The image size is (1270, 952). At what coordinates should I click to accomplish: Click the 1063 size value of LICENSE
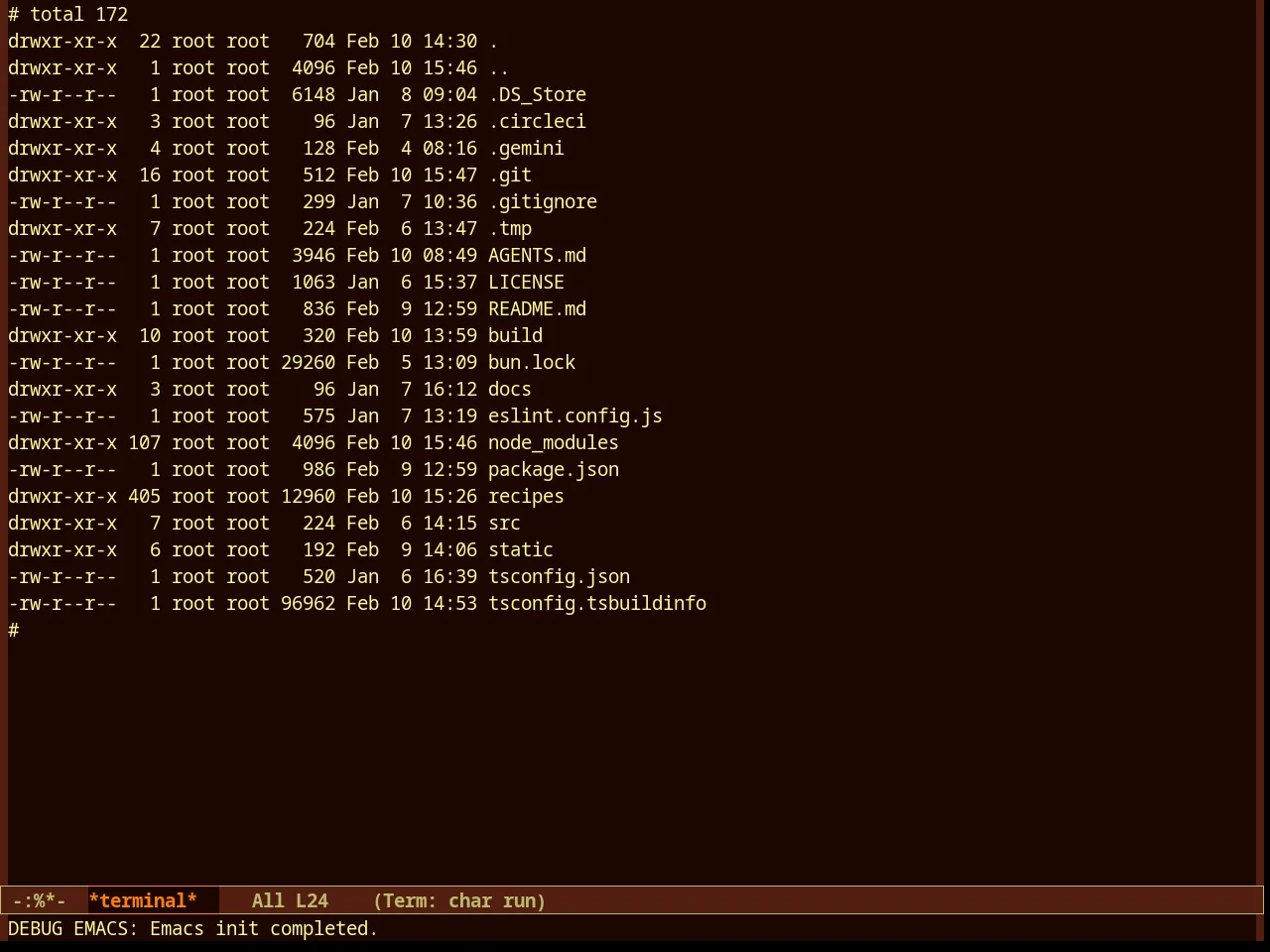point(314,283)
